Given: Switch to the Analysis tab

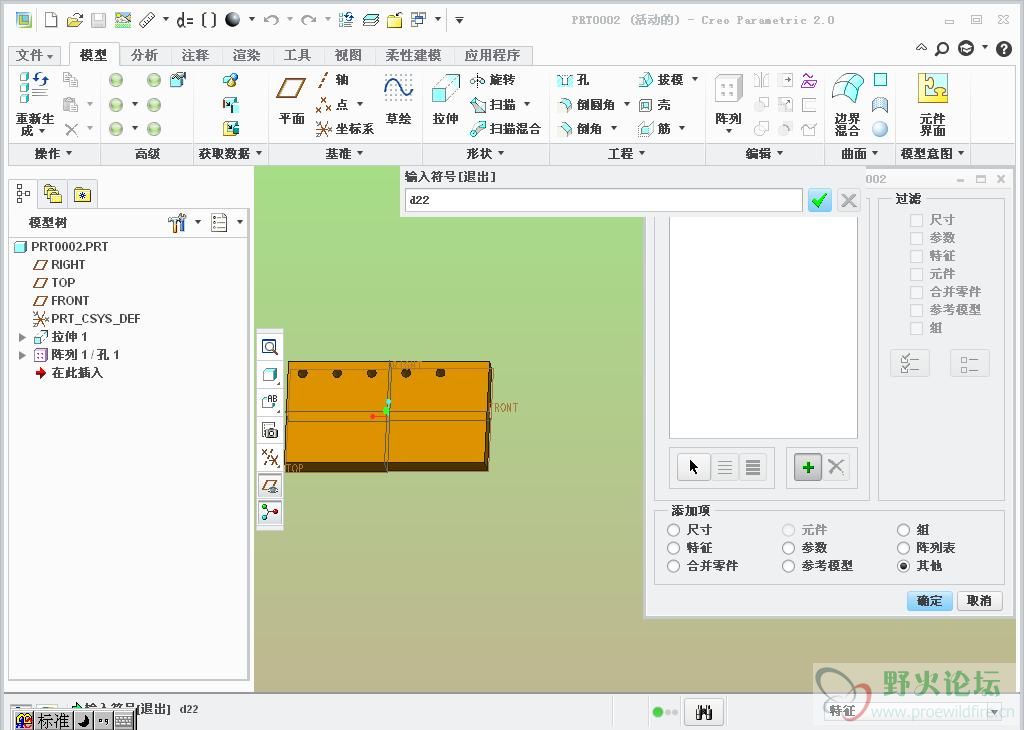Looking at the screenshot, I should pos(144,56).
